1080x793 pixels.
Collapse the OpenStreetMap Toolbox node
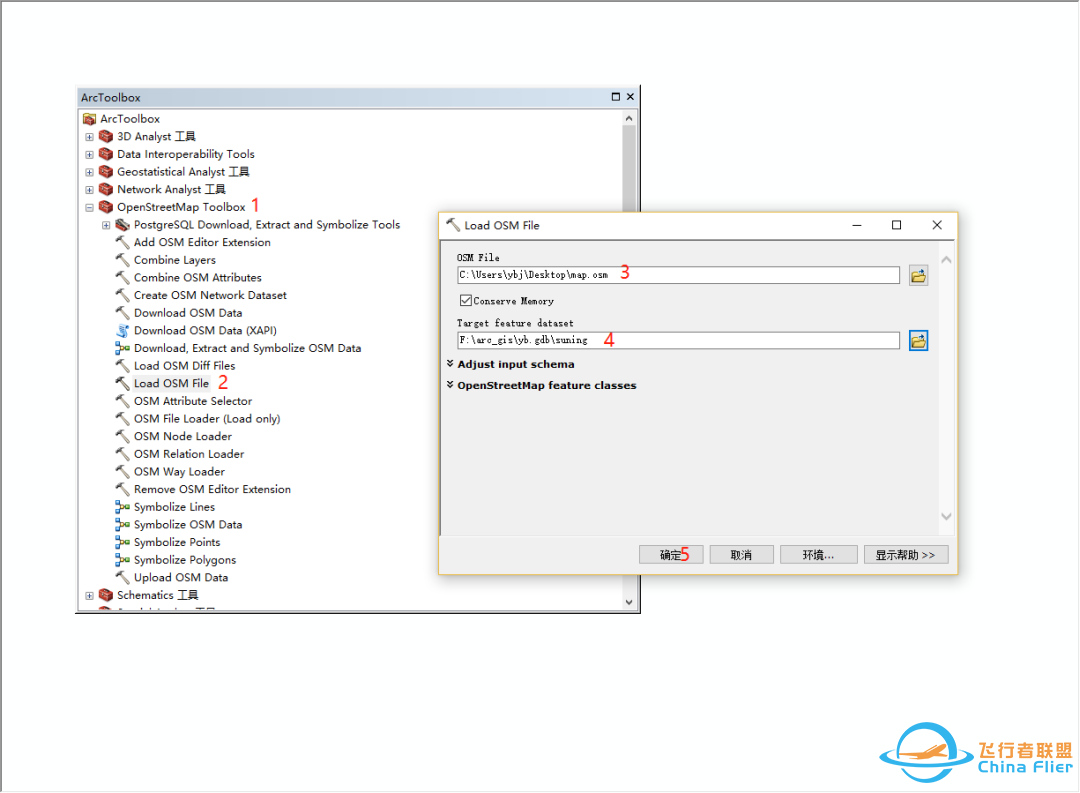90,207
